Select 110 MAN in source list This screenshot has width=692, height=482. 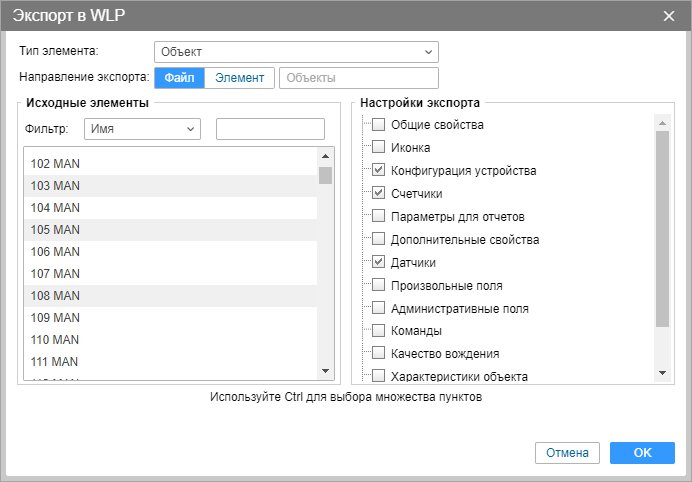170,339
